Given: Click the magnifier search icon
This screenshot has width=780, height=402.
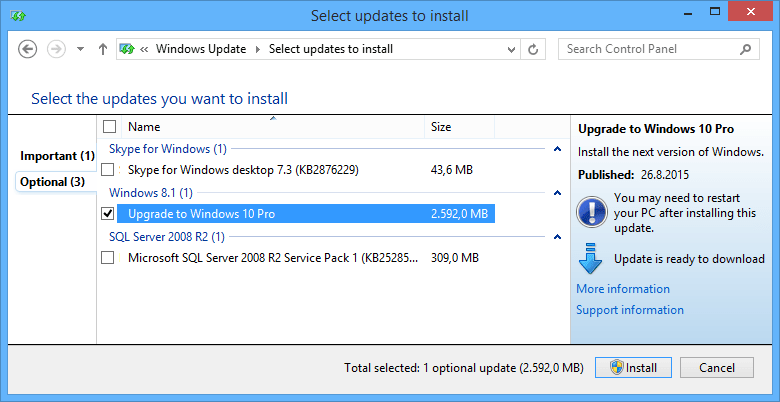Looking at the screenshot, I should coord(745,49).
